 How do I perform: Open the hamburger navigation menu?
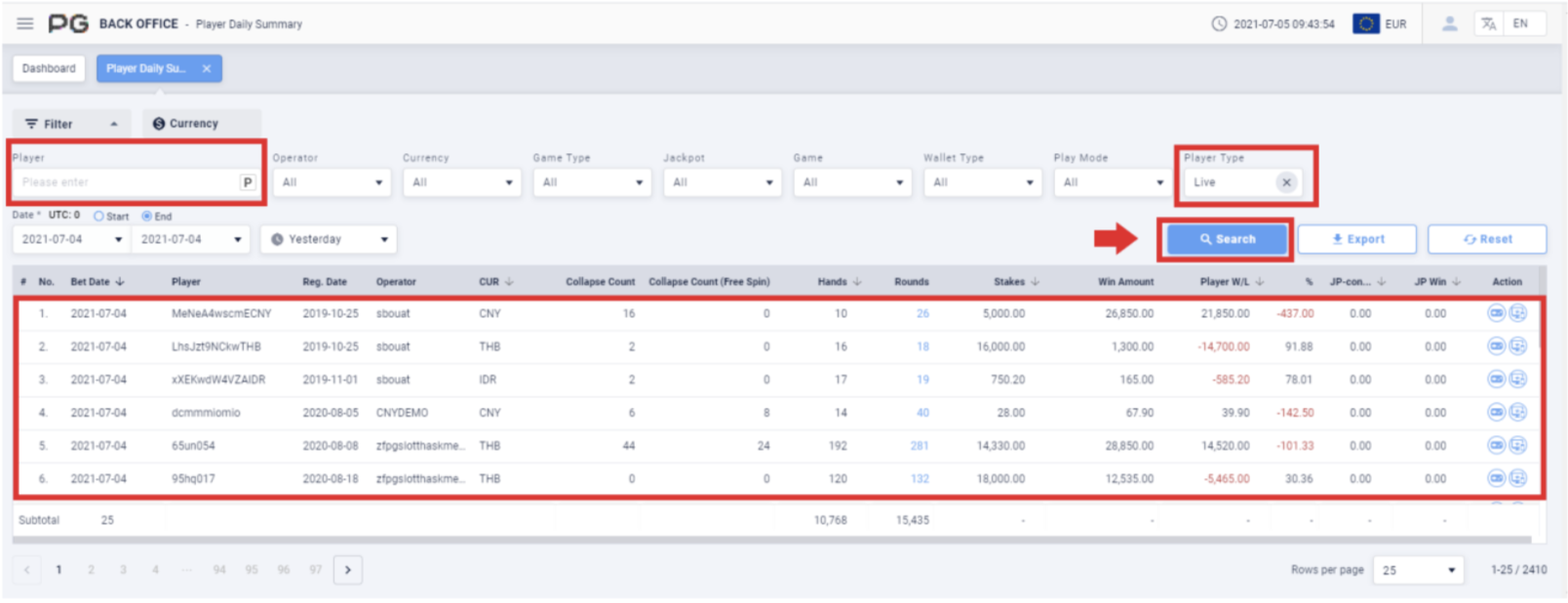(x=25, y=23)
